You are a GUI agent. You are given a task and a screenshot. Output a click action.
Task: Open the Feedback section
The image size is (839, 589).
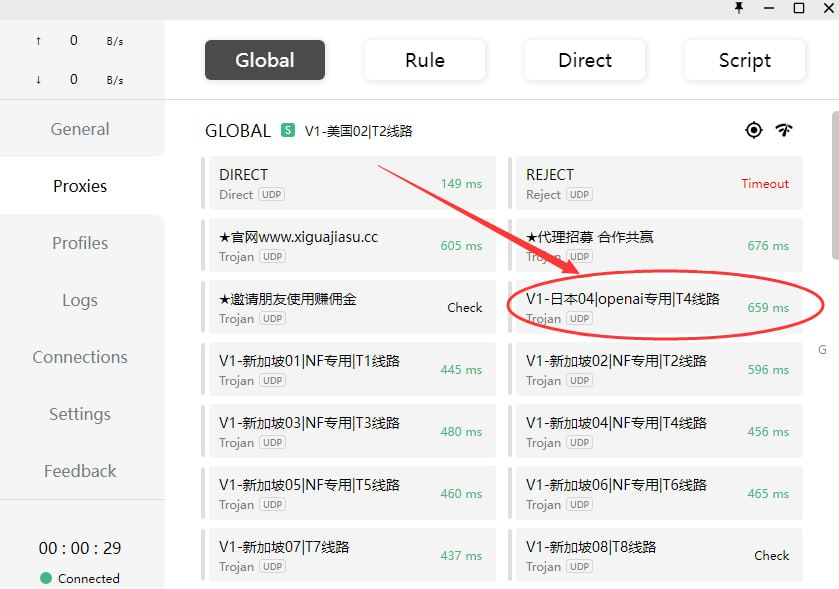(80, 471)
